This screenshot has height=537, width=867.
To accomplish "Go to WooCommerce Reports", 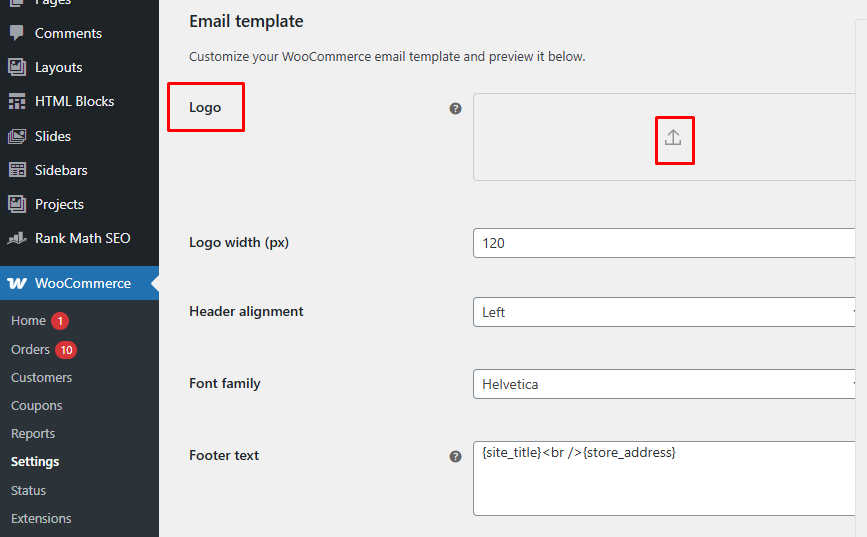I will pyautogui.click(x=33, y=433).
